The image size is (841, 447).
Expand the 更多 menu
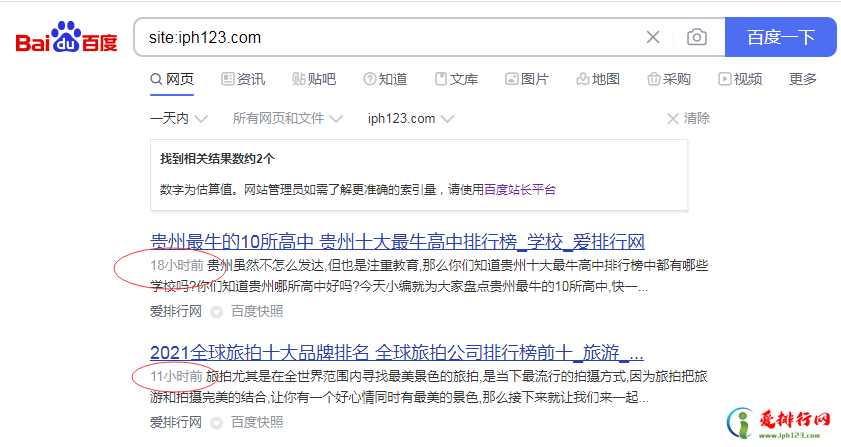803,79
